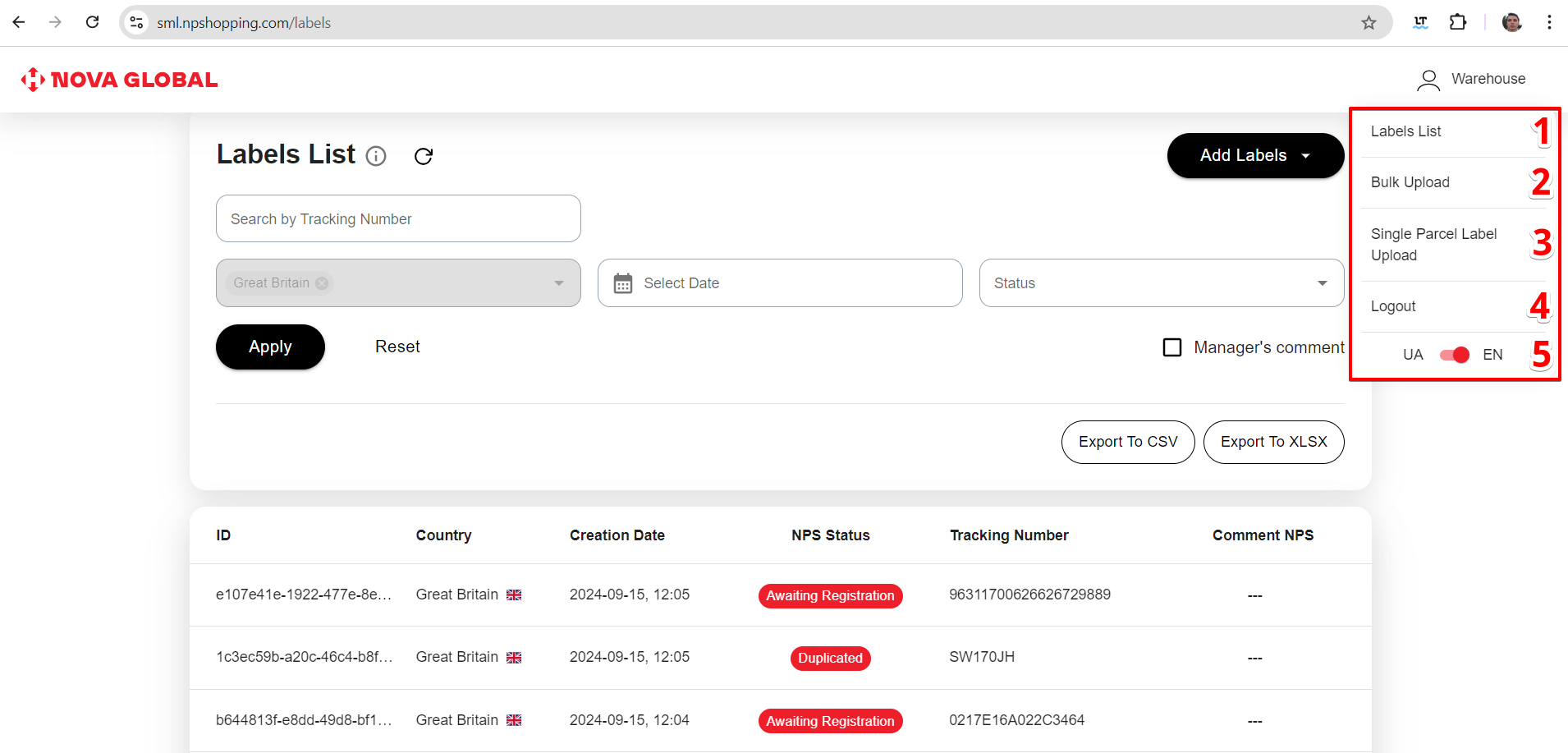The height and width of the screenshot is (753, 1568).
Task: Click Awaiting Registration badge for 0217E16A022C3464
Action: [830, 721]
